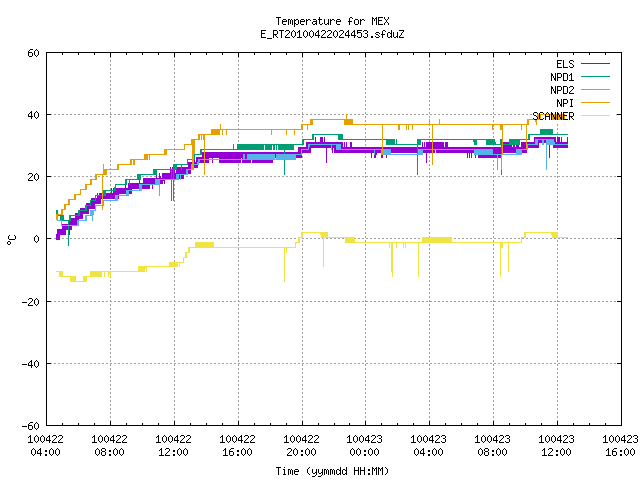Viewport: 640px width, 480px height.
Task: Click the SCANNER legend label
Action: click(553, 116)
